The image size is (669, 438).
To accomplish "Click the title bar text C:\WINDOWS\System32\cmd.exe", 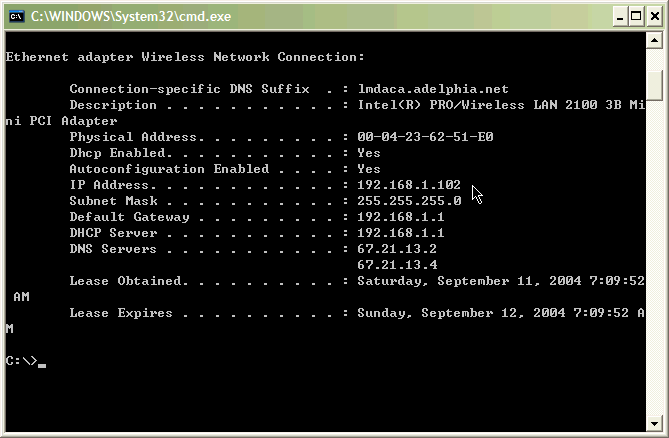I will click(131, 16).
